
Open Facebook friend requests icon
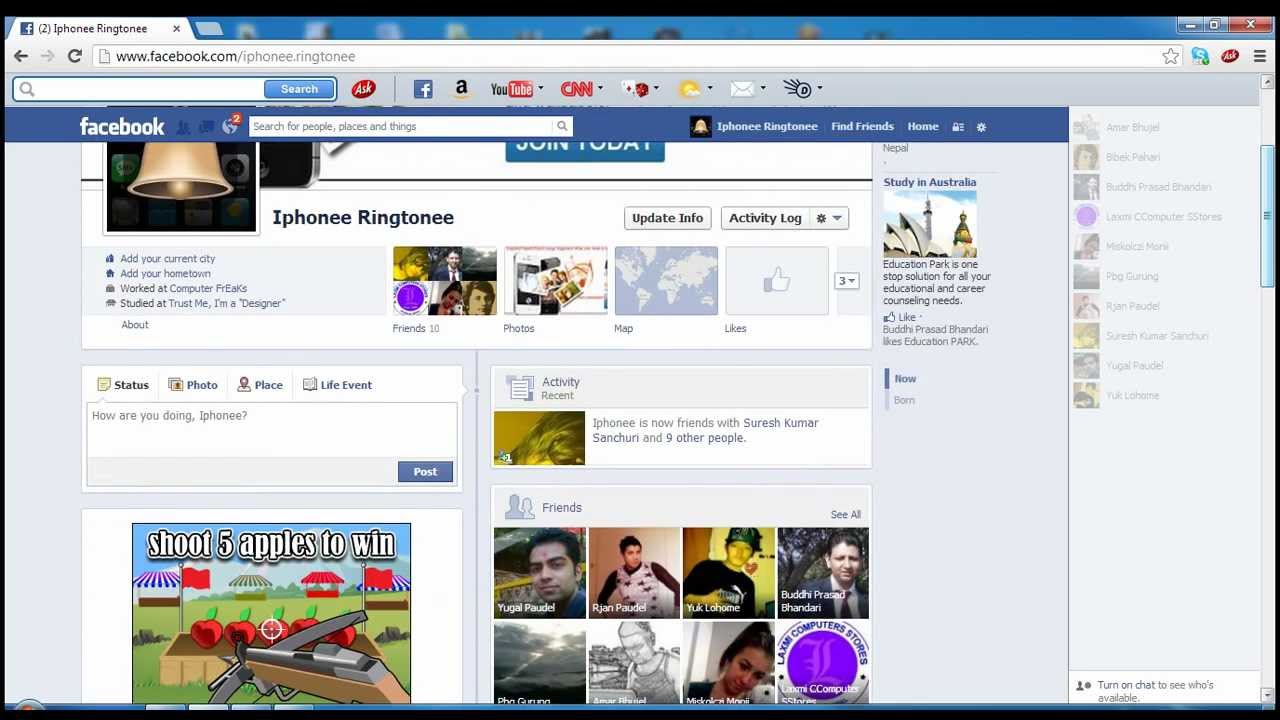[183, 127]
